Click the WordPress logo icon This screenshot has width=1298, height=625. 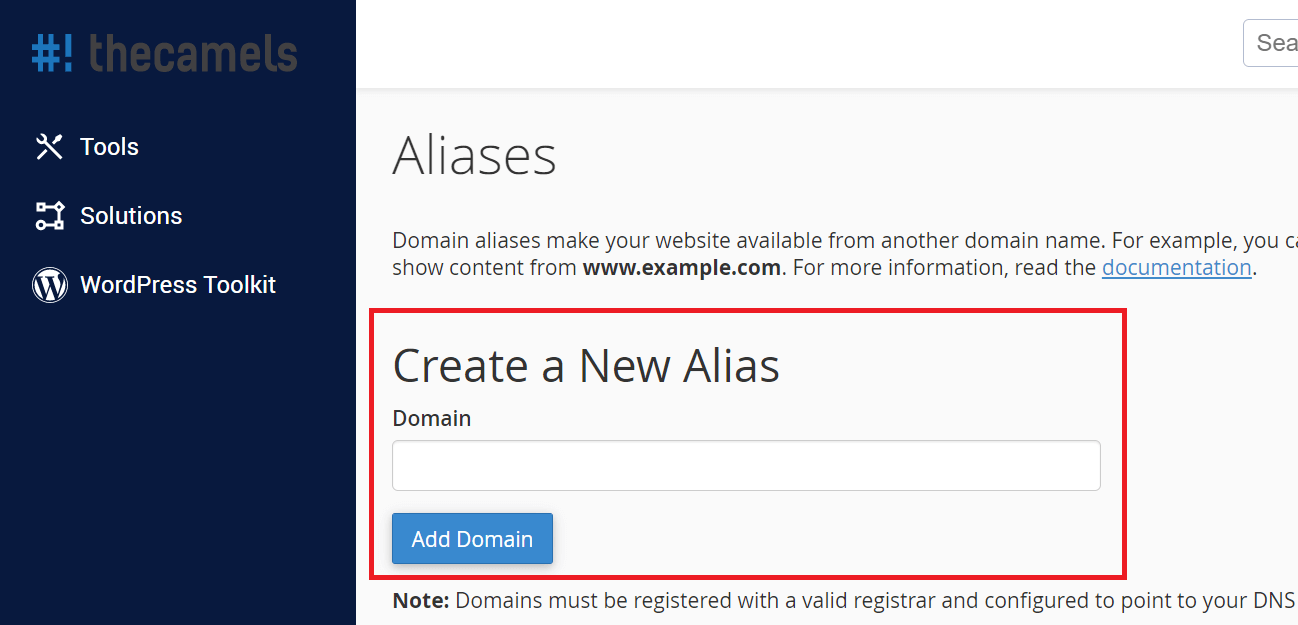(x=49, y=285)
